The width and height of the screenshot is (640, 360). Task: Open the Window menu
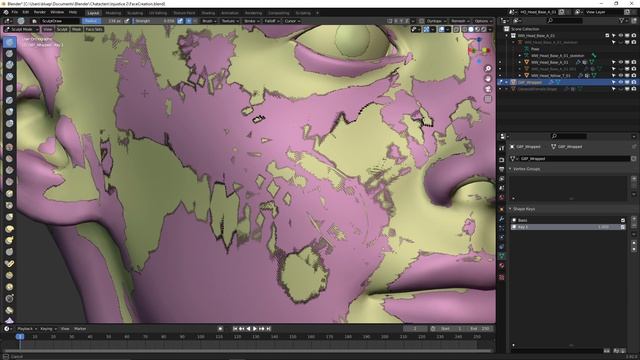(57, 12)
